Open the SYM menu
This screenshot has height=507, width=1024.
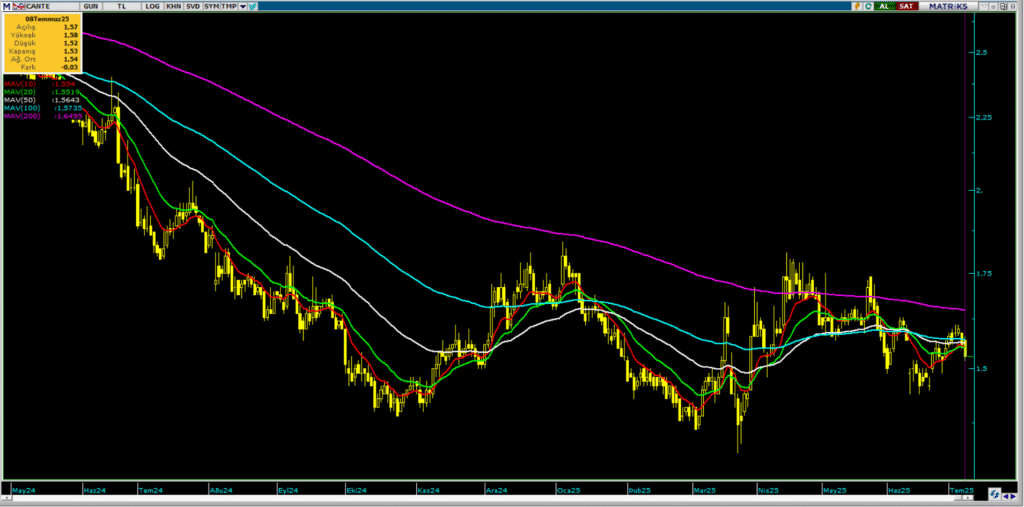(211, 6)
